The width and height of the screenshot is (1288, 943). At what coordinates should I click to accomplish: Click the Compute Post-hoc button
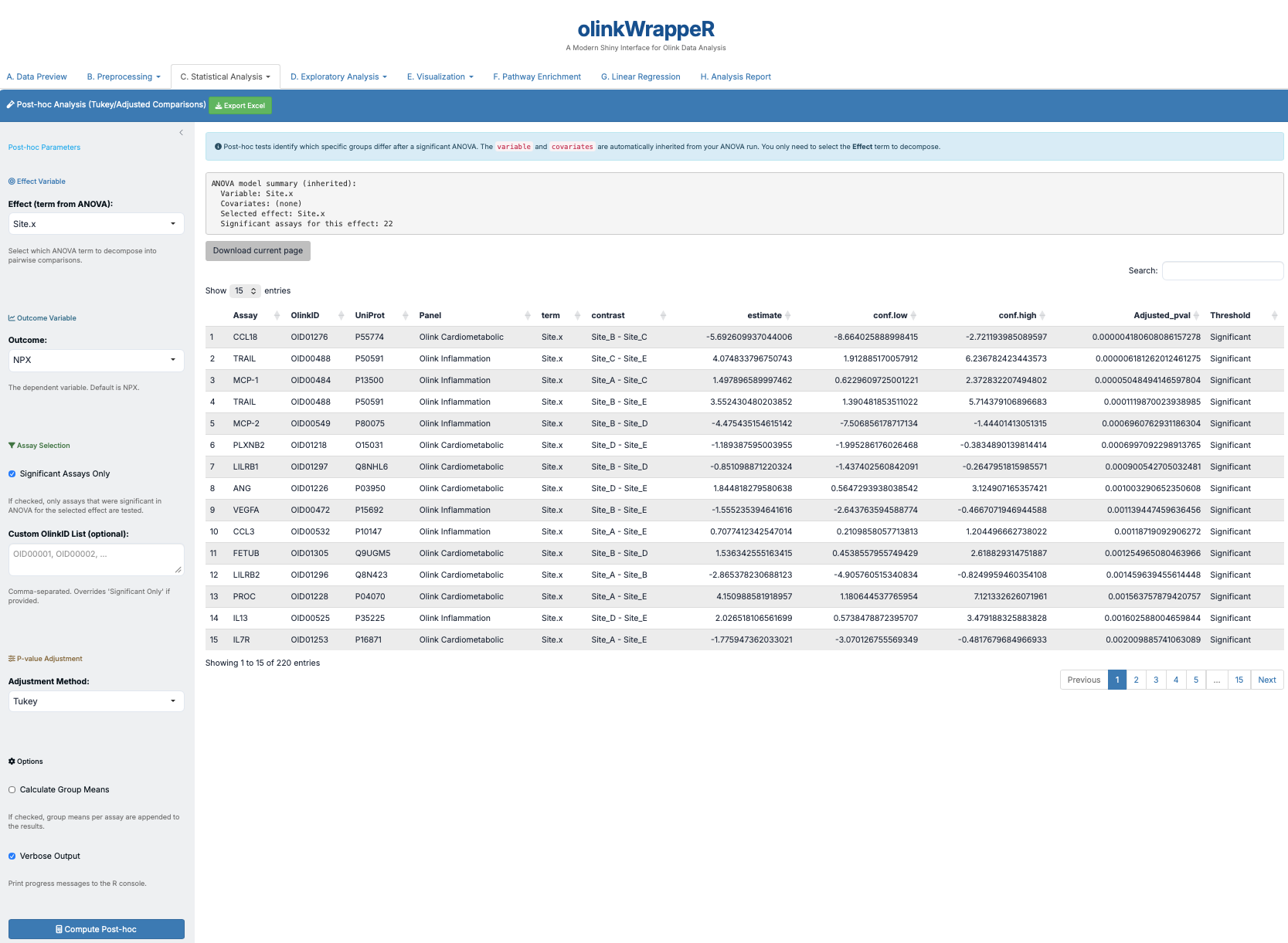97,929
